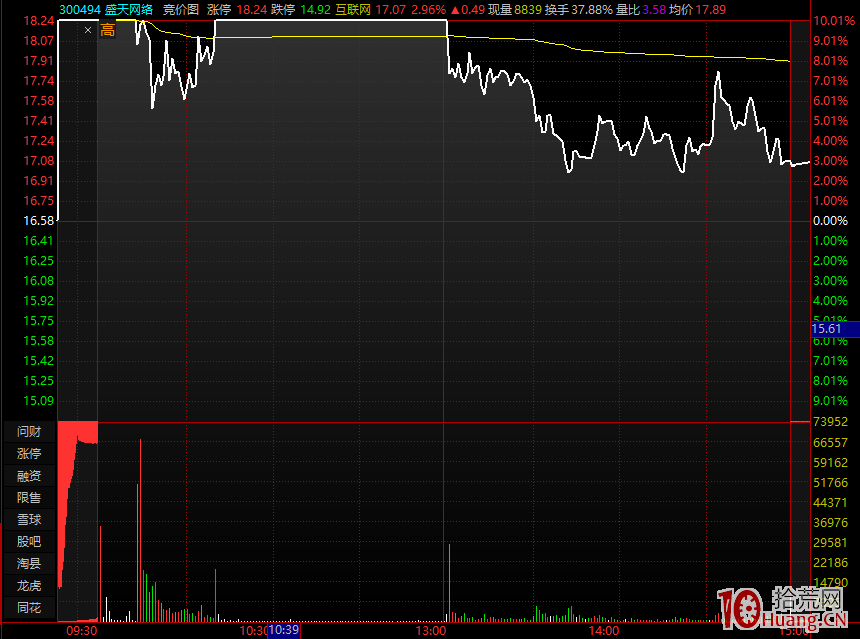Click the 现量 8839 volume value
The image size is (860, 639).
click(x=515, y=9)
